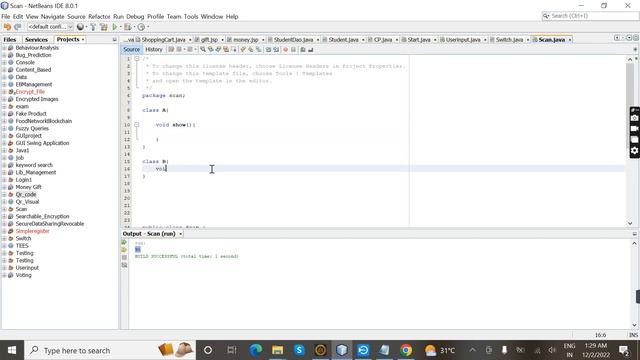Collapse the show() method fold on line 10
The height and width of the screenshot is (360, 640).
pos(137,125)
